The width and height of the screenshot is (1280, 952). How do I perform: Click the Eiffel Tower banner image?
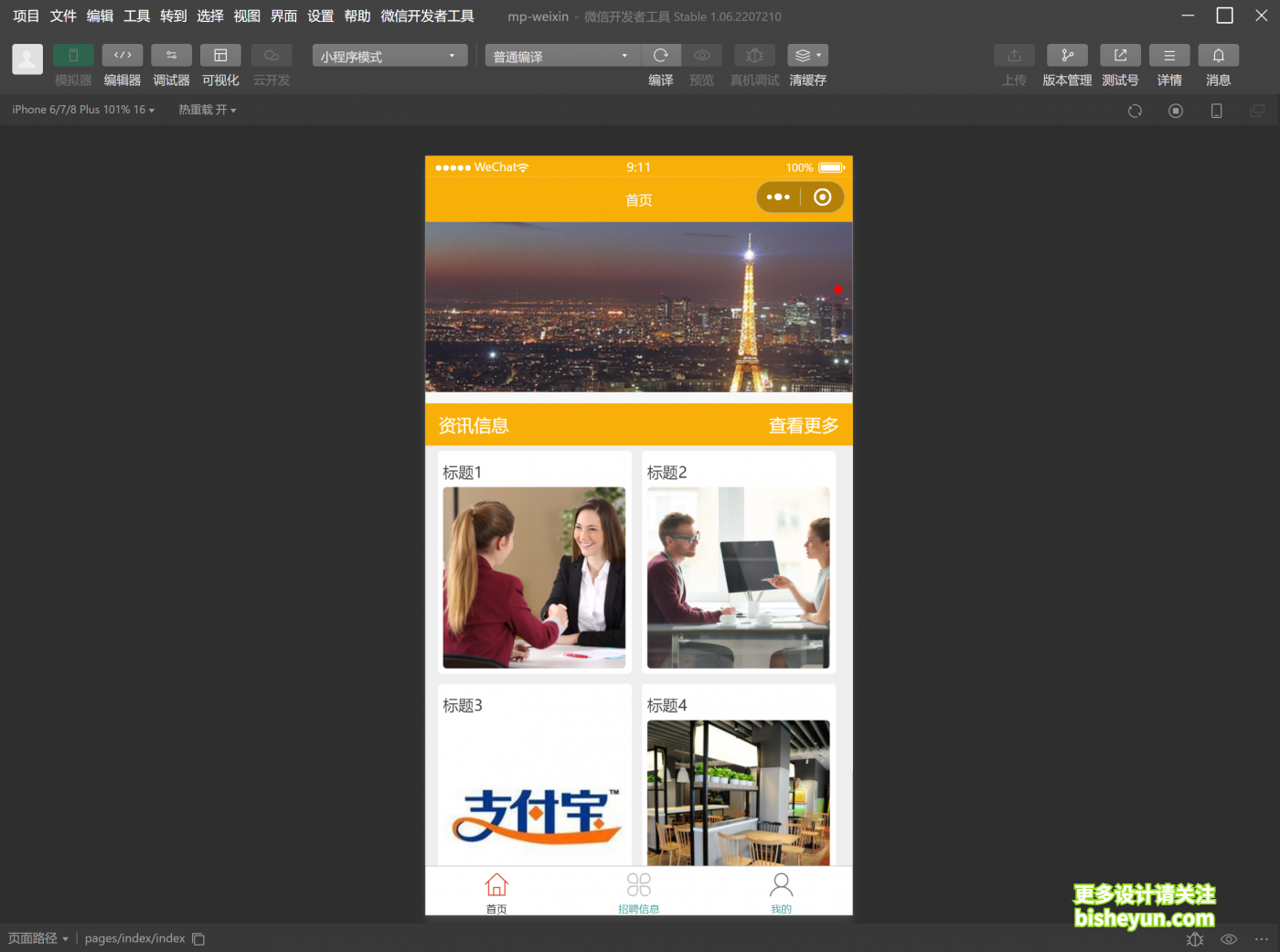(x=639, y=307)
